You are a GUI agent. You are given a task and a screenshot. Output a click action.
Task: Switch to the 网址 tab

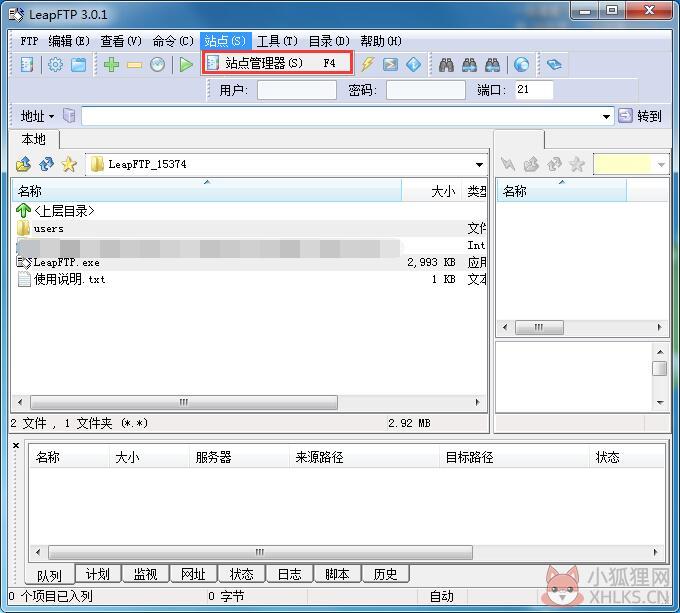coord(193,574)
